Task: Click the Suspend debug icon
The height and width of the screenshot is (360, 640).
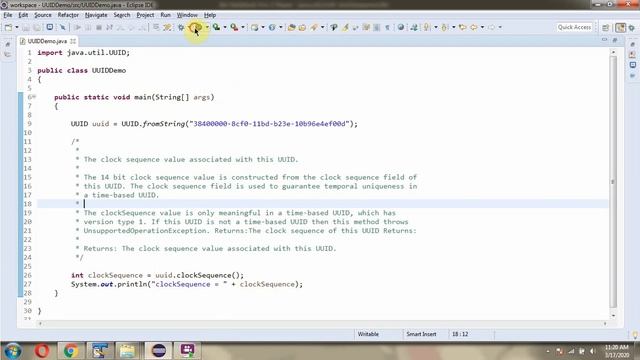Action: pyautogui.click(x=88, y=27)
